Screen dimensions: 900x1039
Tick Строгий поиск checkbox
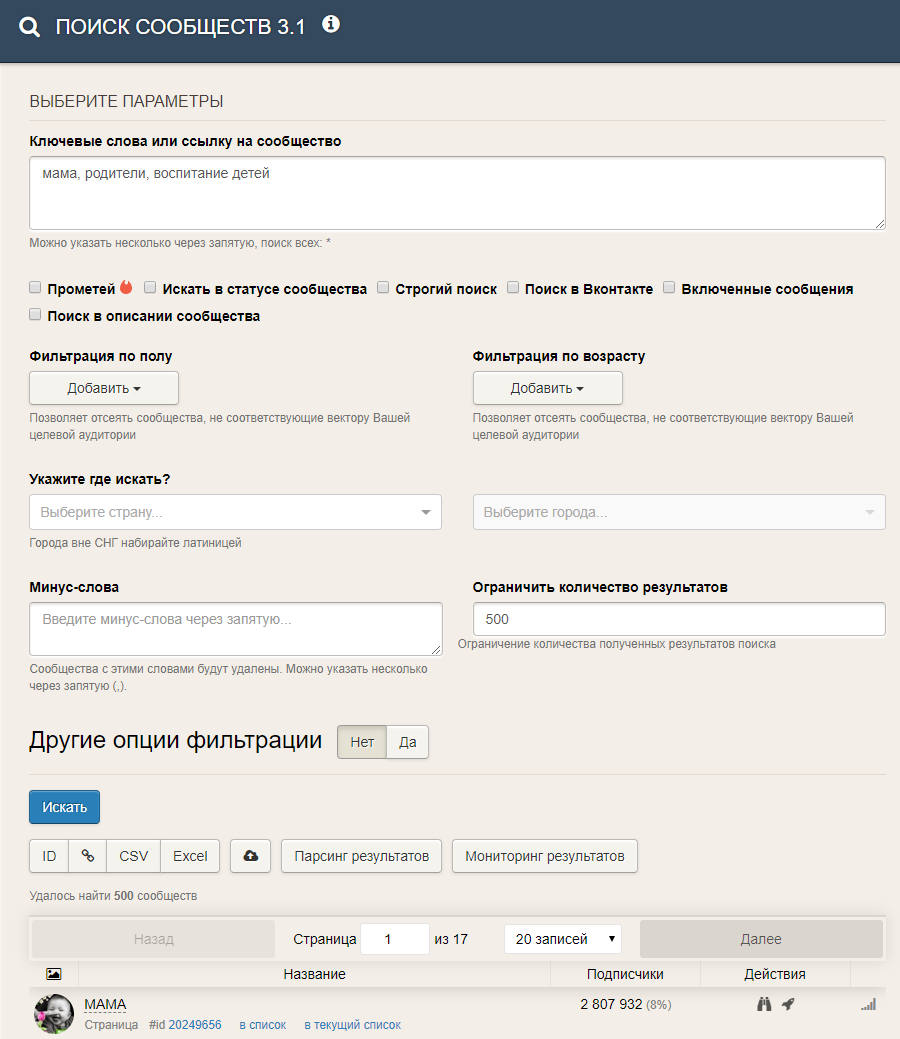pyautogui.click(x=383, y=288)
